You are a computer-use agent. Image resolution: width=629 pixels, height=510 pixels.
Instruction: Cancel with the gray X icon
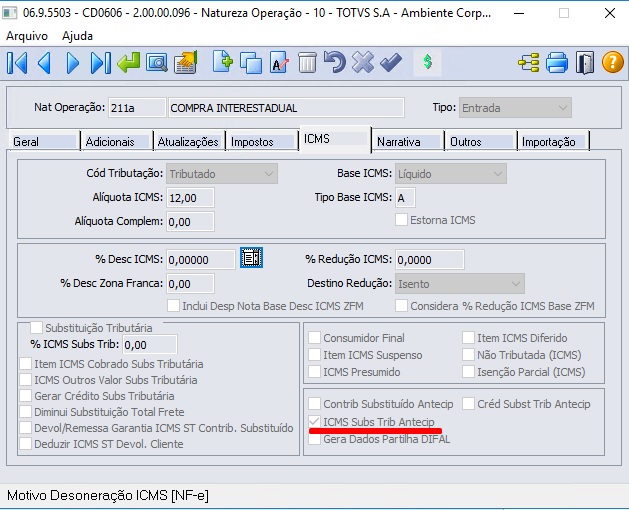click(363, 62)
